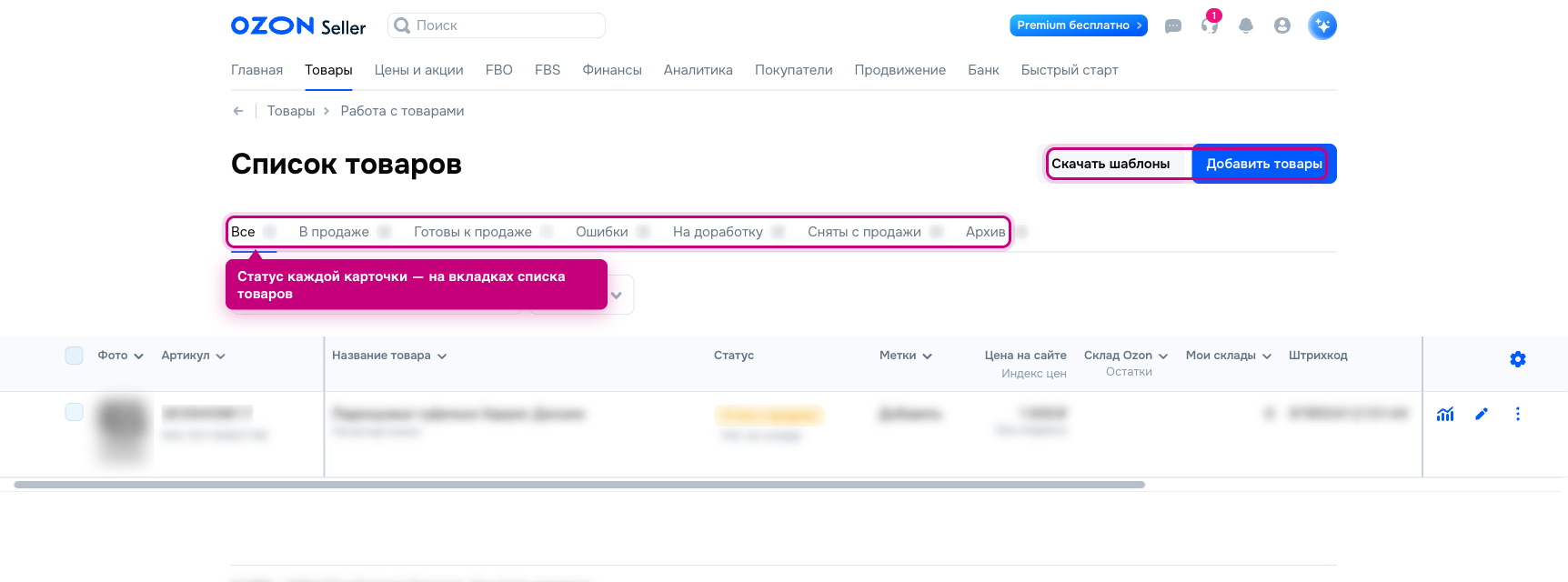Open the notifications bell
The width and height of the screenshot is (1568, 582).
click(x=1246, y=25)
